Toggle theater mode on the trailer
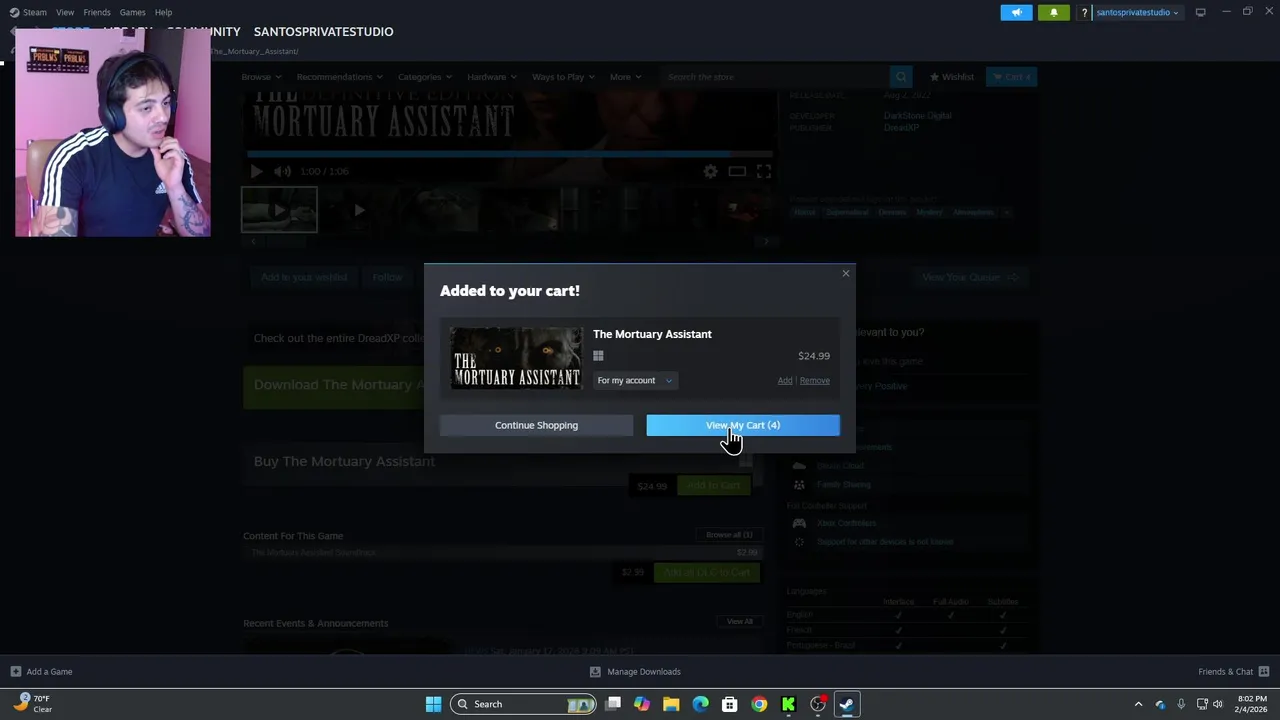This screenshot has width=1280, height=720. pyautogui.click(x=737, y=171)
